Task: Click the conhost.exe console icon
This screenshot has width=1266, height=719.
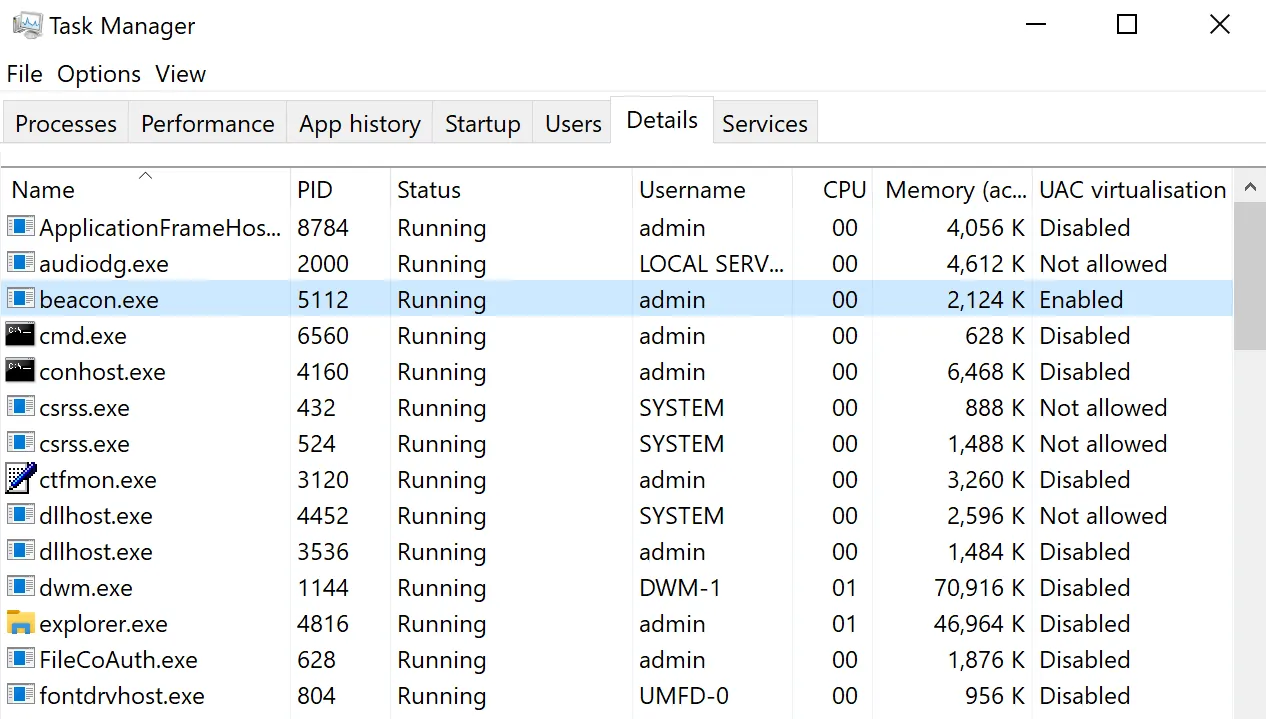Action: 20,371
